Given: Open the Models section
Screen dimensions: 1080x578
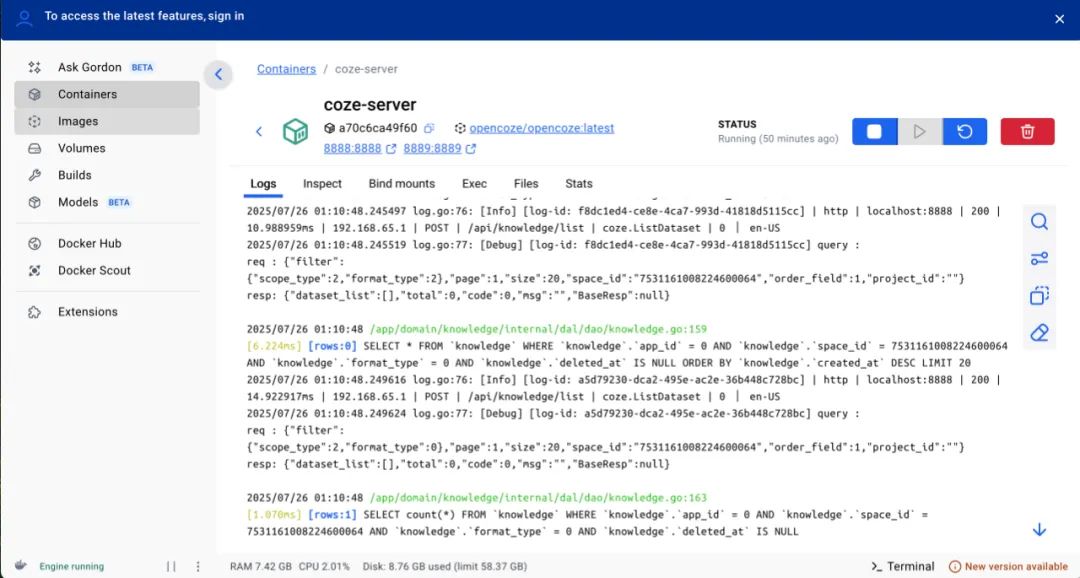Looking at the screenshot, I should pos(107,202).
